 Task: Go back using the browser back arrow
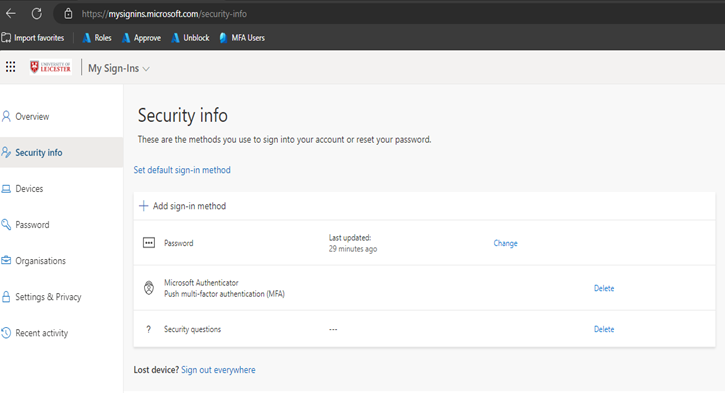click(x=11, y=13)
